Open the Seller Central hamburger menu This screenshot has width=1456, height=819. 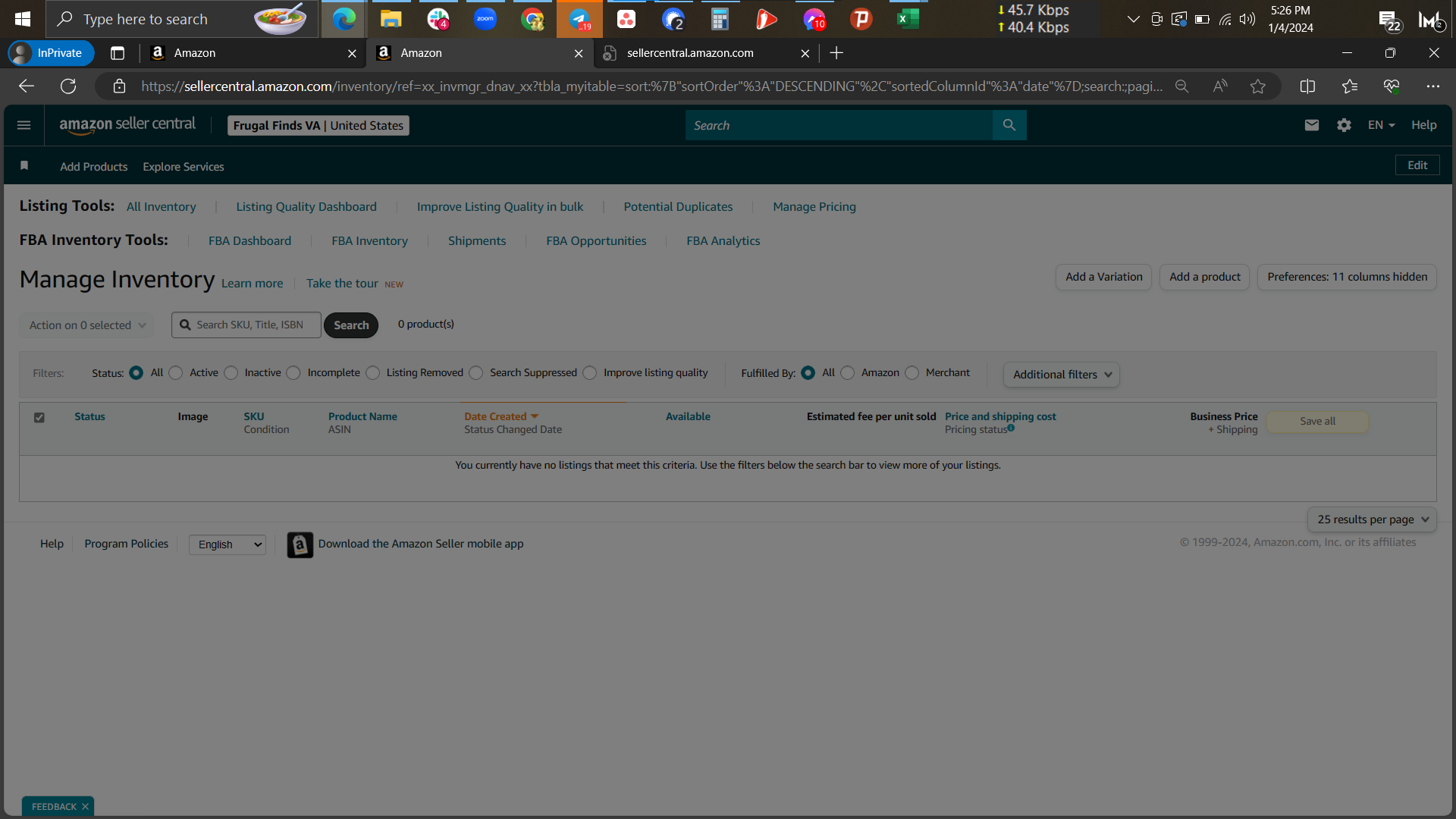(x=24, y=125)
